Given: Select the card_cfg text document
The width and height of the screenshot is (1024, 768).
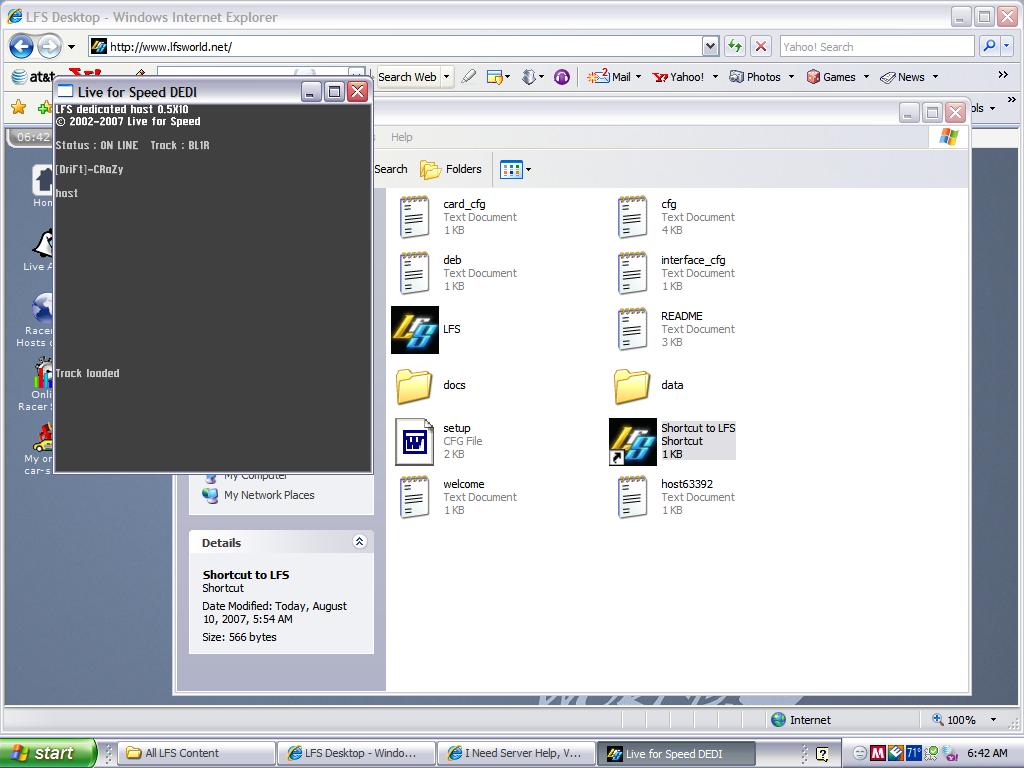Looking at the screenshot, I should [458, 217].
